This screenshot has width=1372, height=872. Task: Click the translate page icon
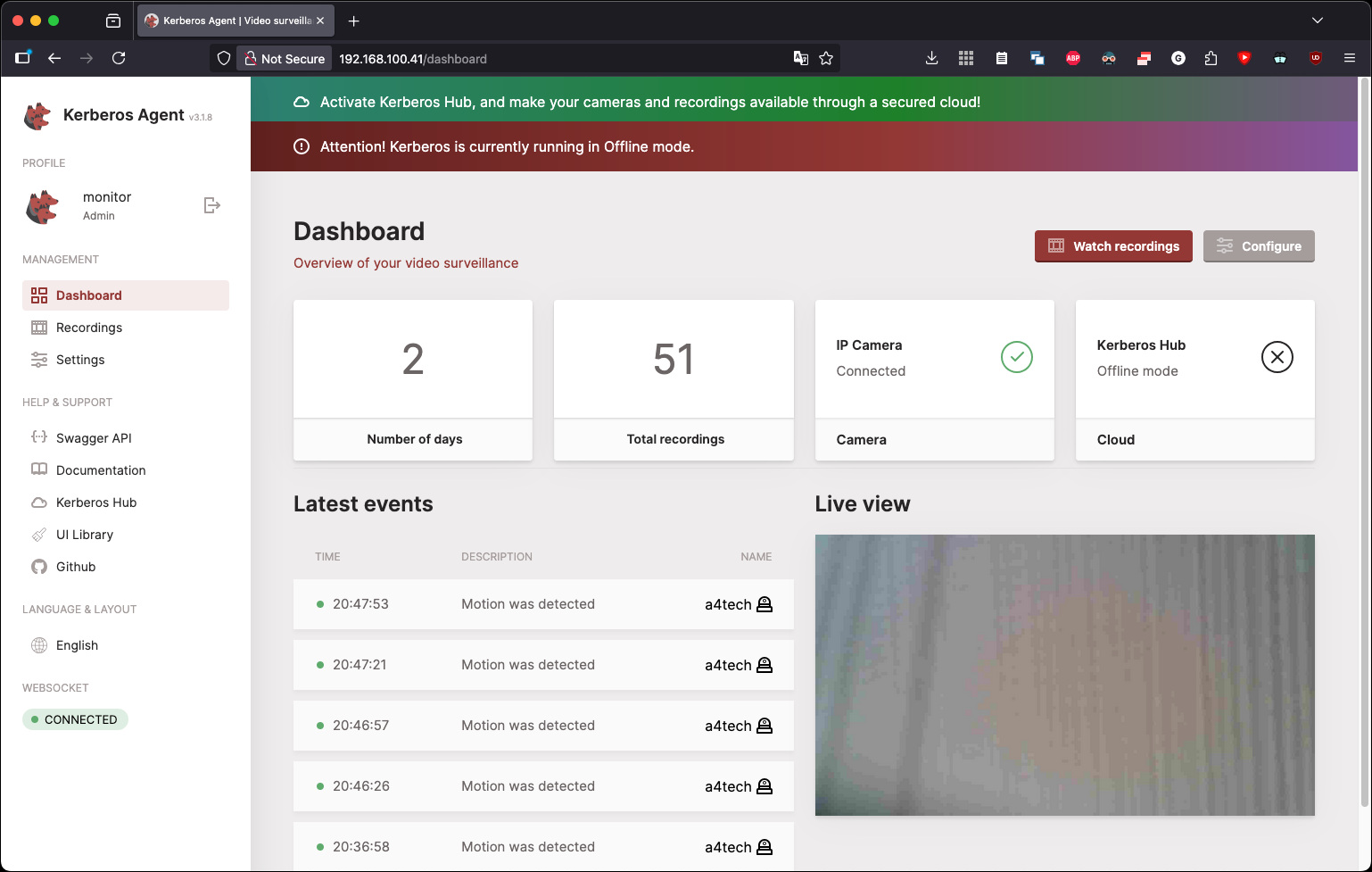pos(801,58)
